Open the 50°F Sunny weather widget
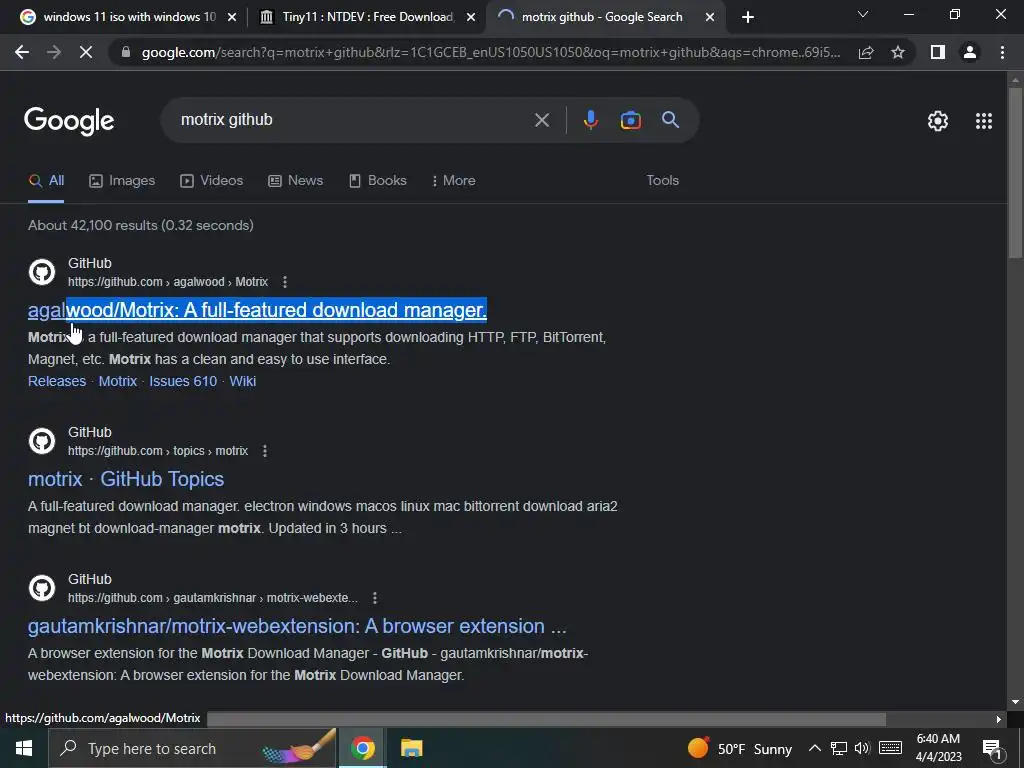The height and width of the screenshot is (768, 1024). (x=739, y=748)
